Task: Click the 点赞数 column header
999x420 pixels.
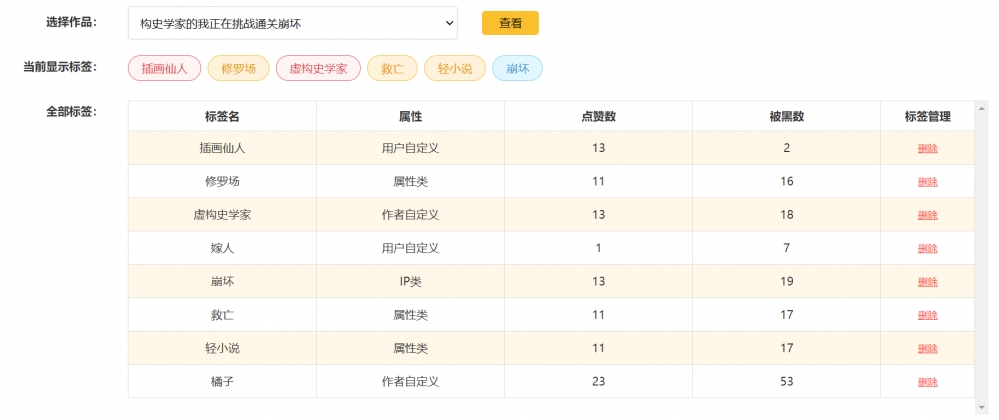Action: tap(598, 116)
